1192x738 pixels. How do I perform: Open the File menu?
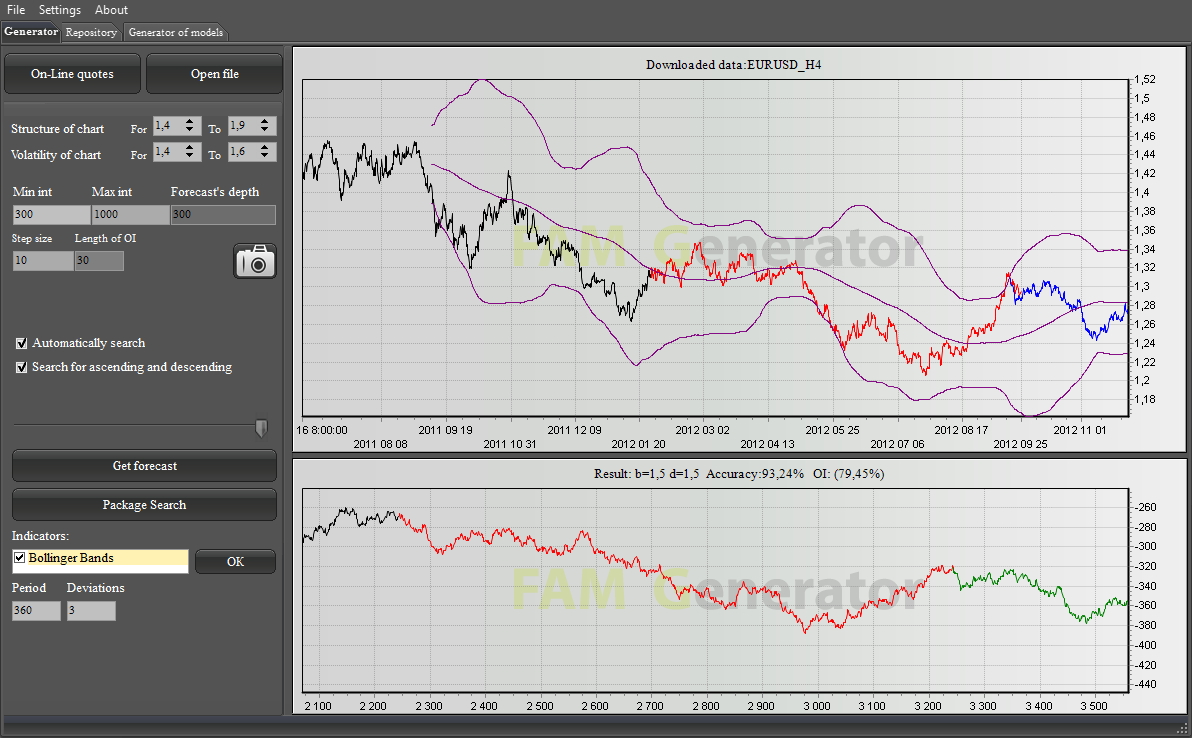[x=16, y=10]
